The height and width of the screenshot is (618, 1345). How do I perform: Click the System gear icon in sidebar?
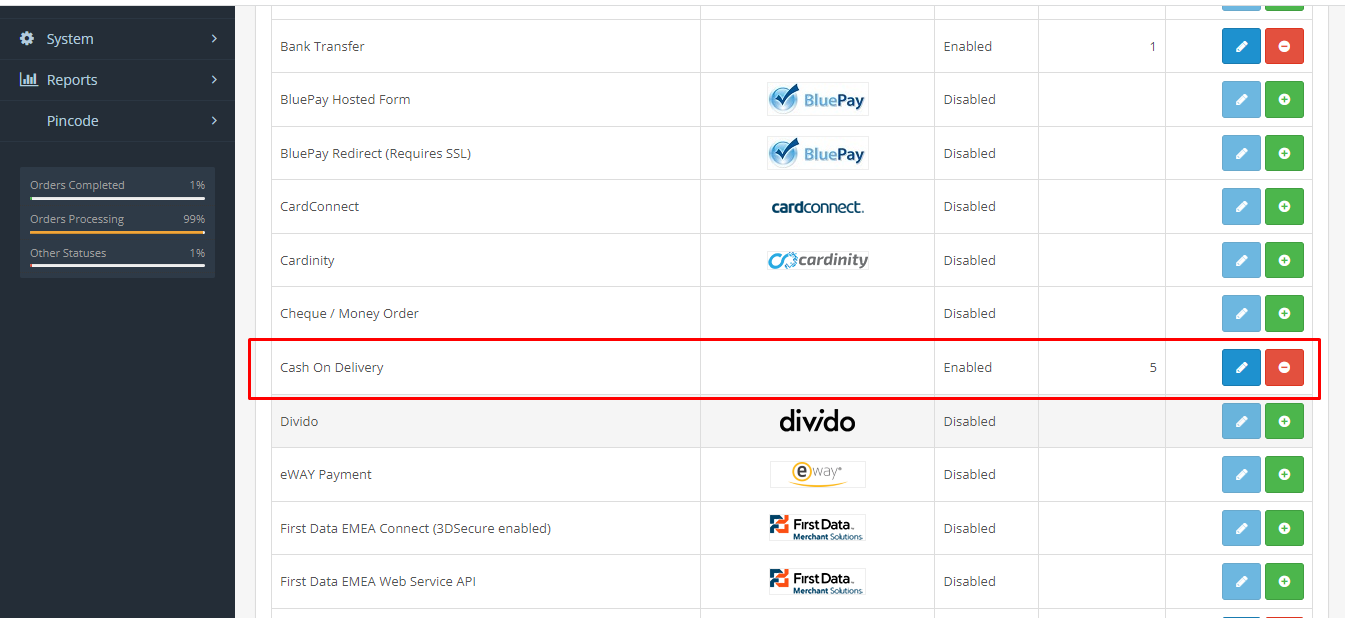(x=27, y=39)
